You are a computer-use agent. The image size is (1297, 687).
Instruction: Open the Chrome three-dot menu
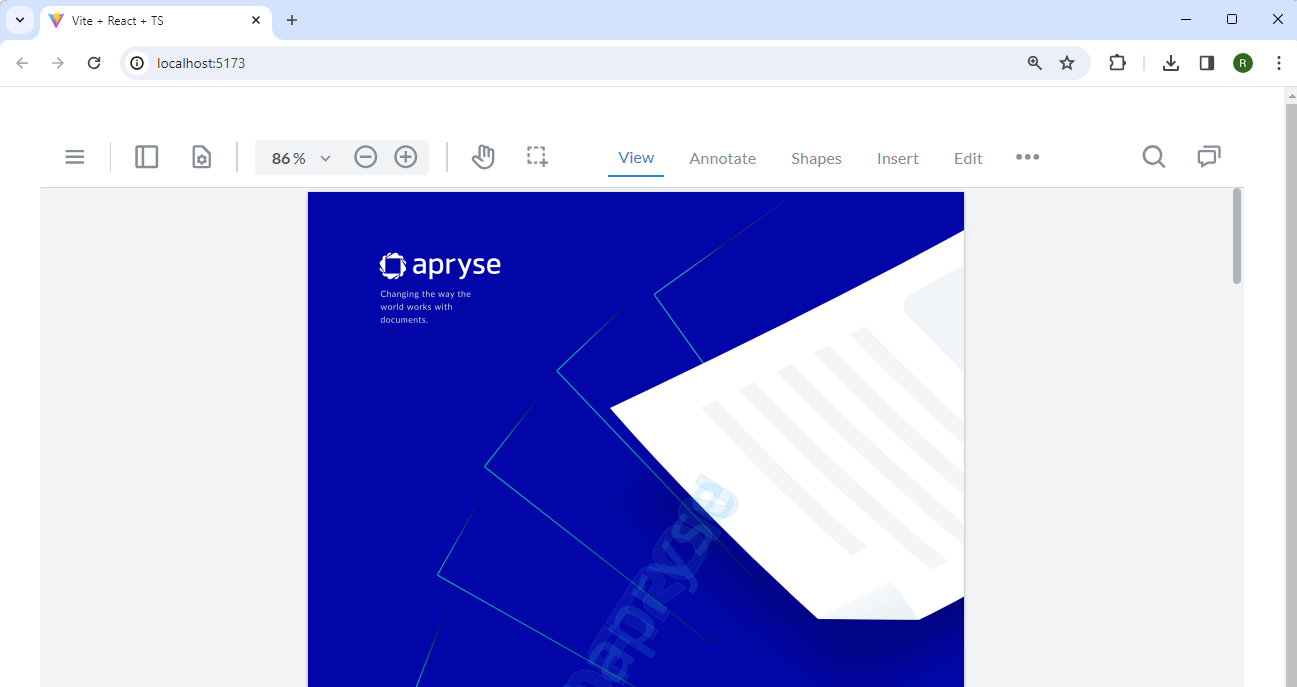[x=1279, y=63]
